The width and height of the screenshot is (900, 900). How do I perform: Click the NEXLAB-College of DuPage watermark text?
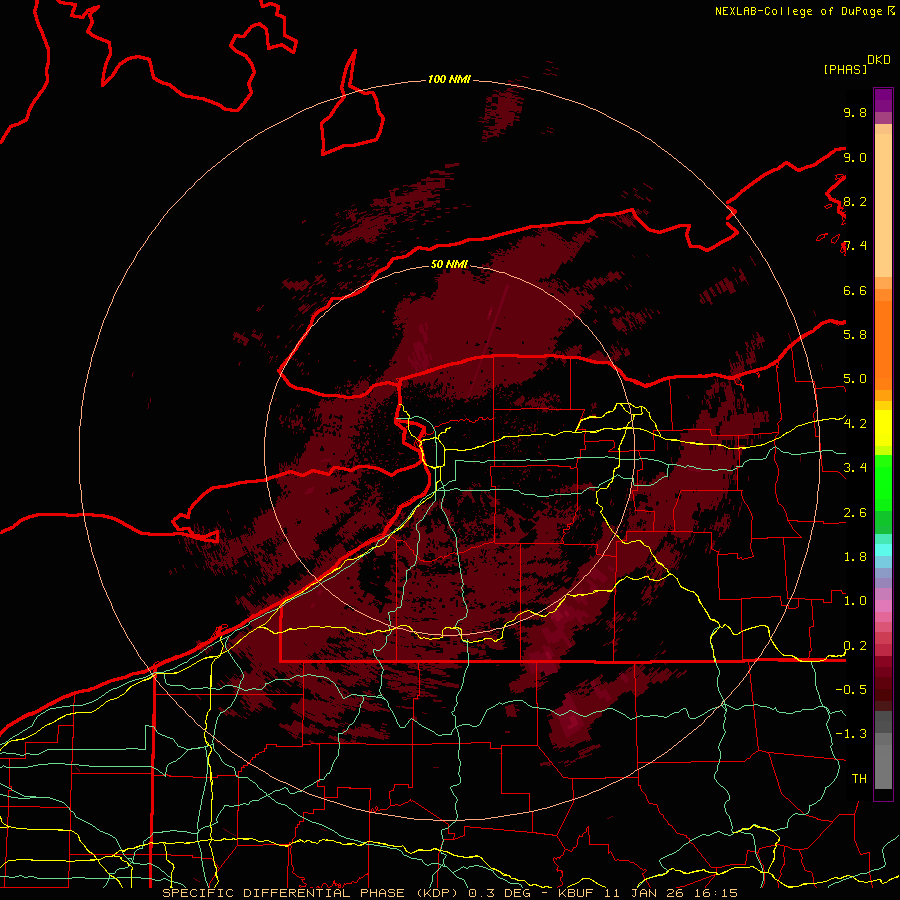[798, 11]
